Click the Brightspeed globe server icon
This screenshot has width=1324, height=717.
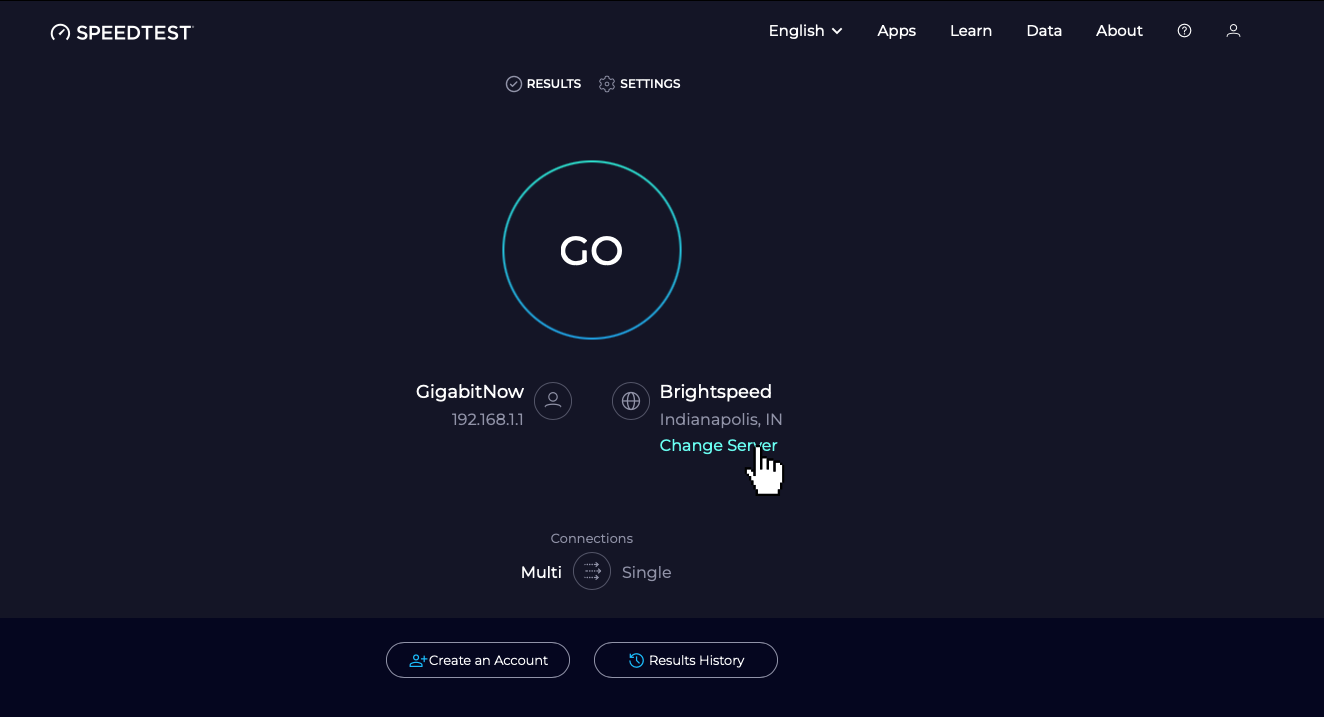pos(631,401)
